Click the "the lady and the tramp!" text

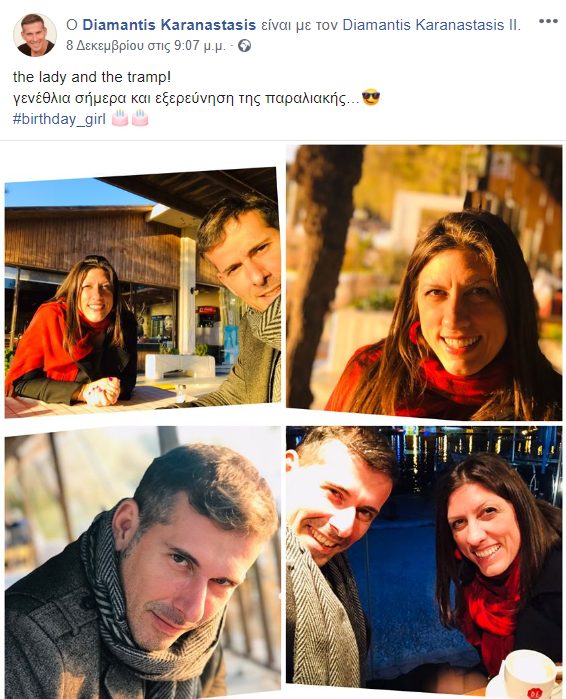[x=92, y=77]
